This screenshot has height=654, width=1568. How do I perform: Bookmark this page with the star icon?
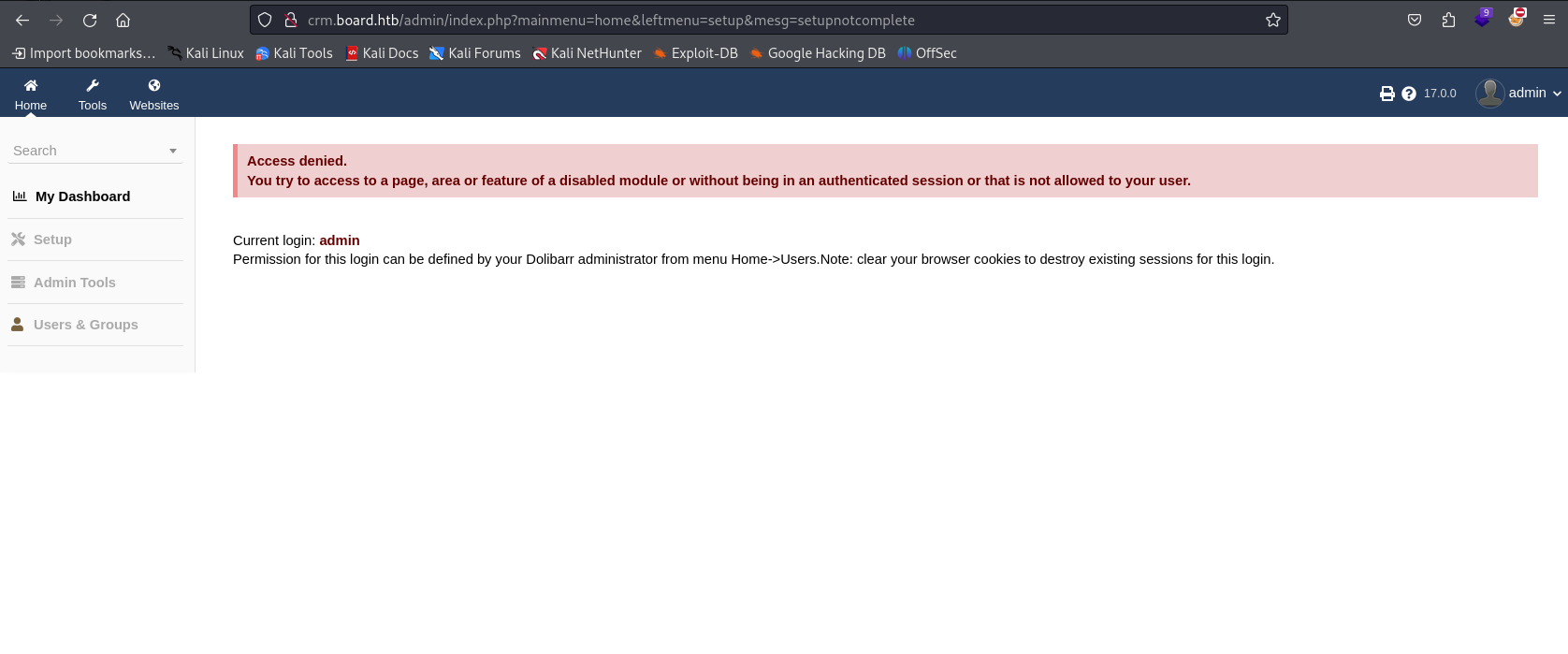tap(1272, 20)
